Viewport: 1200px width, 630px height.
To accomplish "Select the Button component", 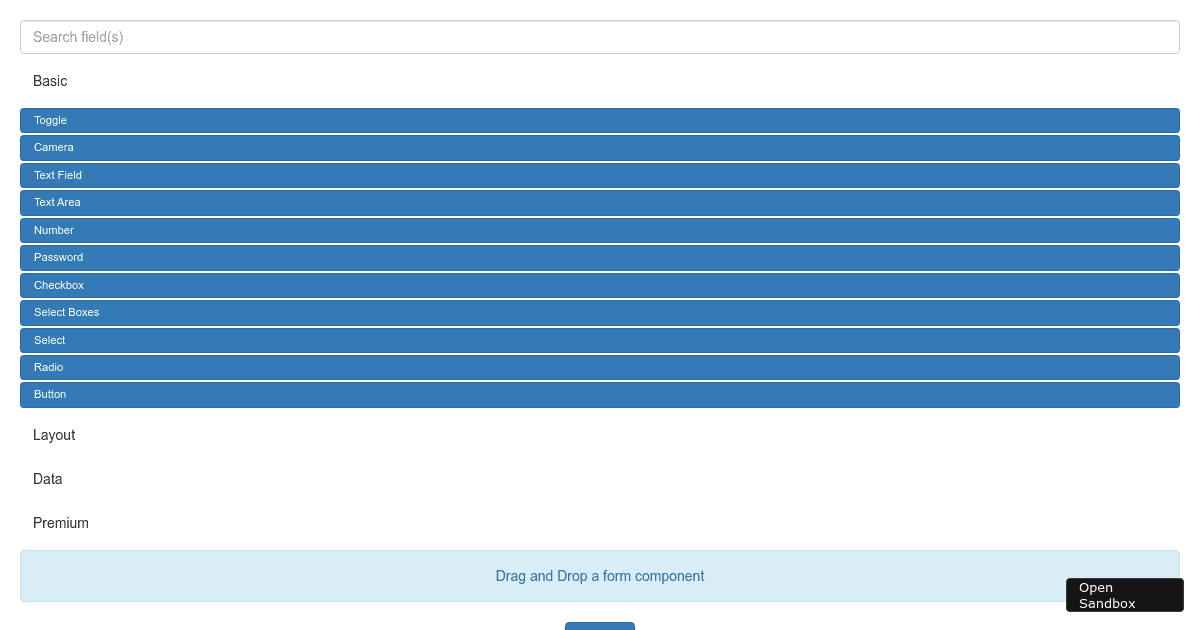I will (x=600, y=395).
